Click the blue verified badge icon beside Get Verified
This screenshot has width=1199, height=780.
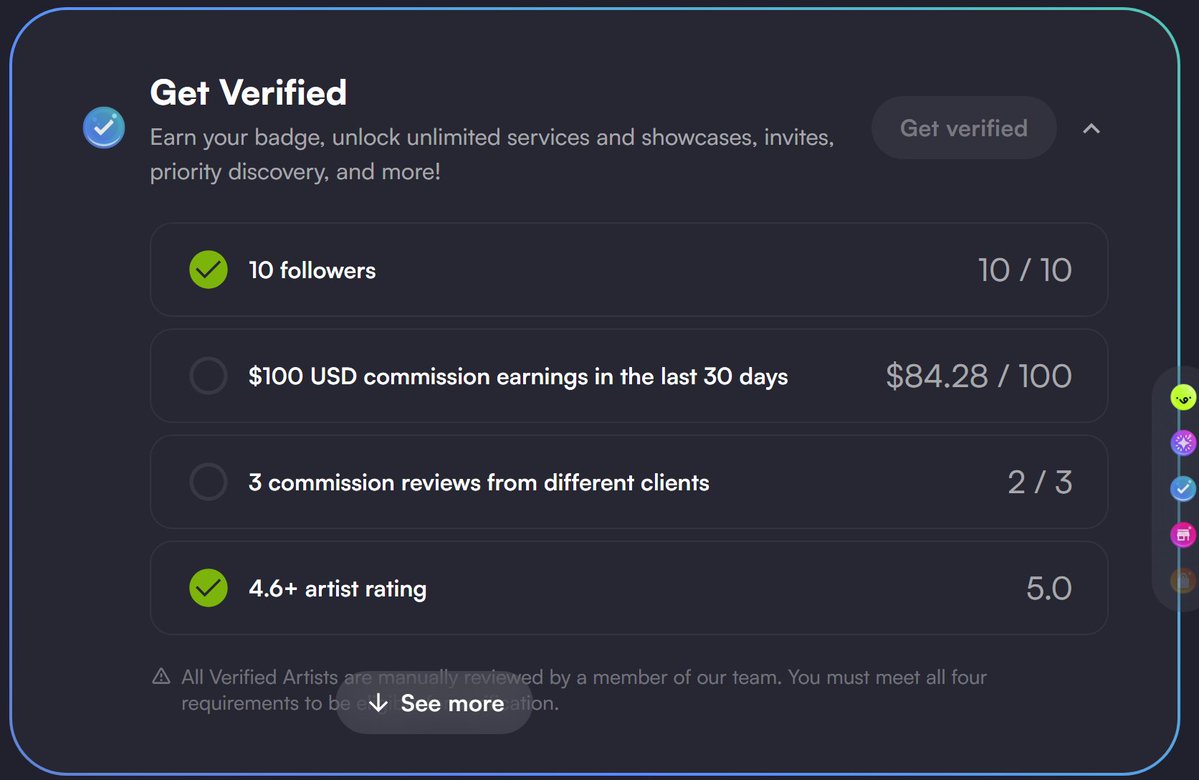(104, 128)
